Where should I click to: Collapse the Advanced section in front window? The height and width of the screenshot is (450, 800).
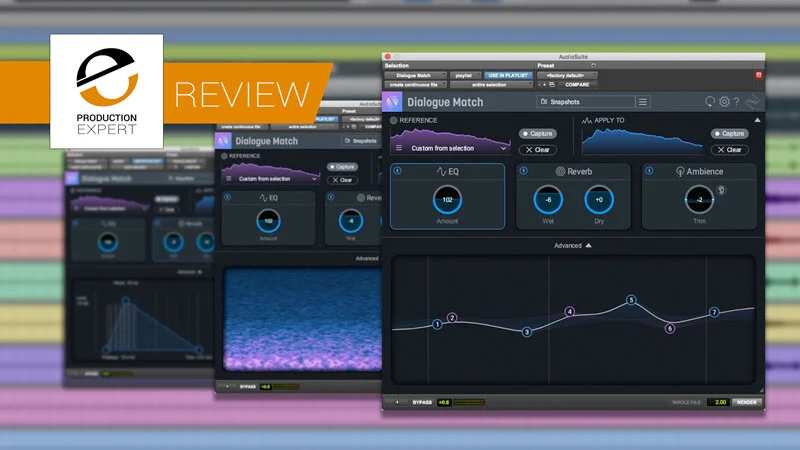coord(573,245)
